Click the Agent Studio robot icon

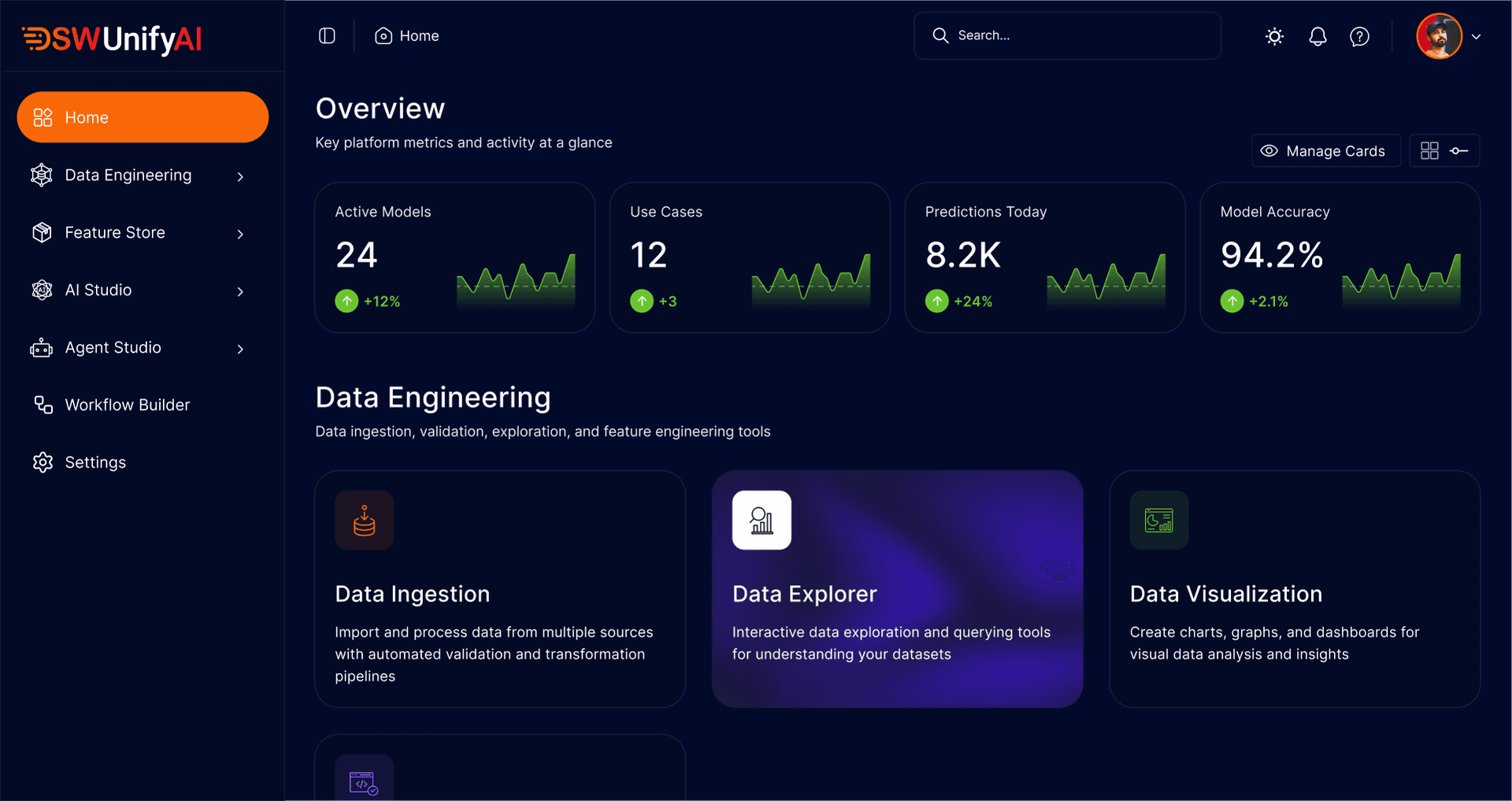[42, 347]
